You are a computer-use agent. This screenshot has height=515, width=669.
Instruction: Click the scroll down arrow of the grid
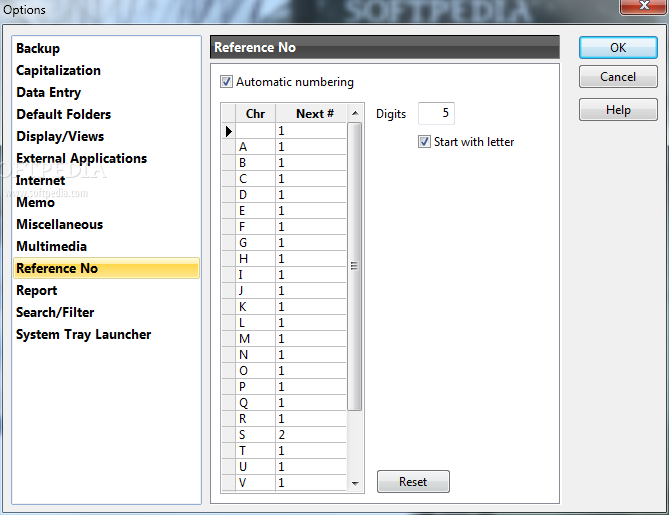[x=355, y=483]
